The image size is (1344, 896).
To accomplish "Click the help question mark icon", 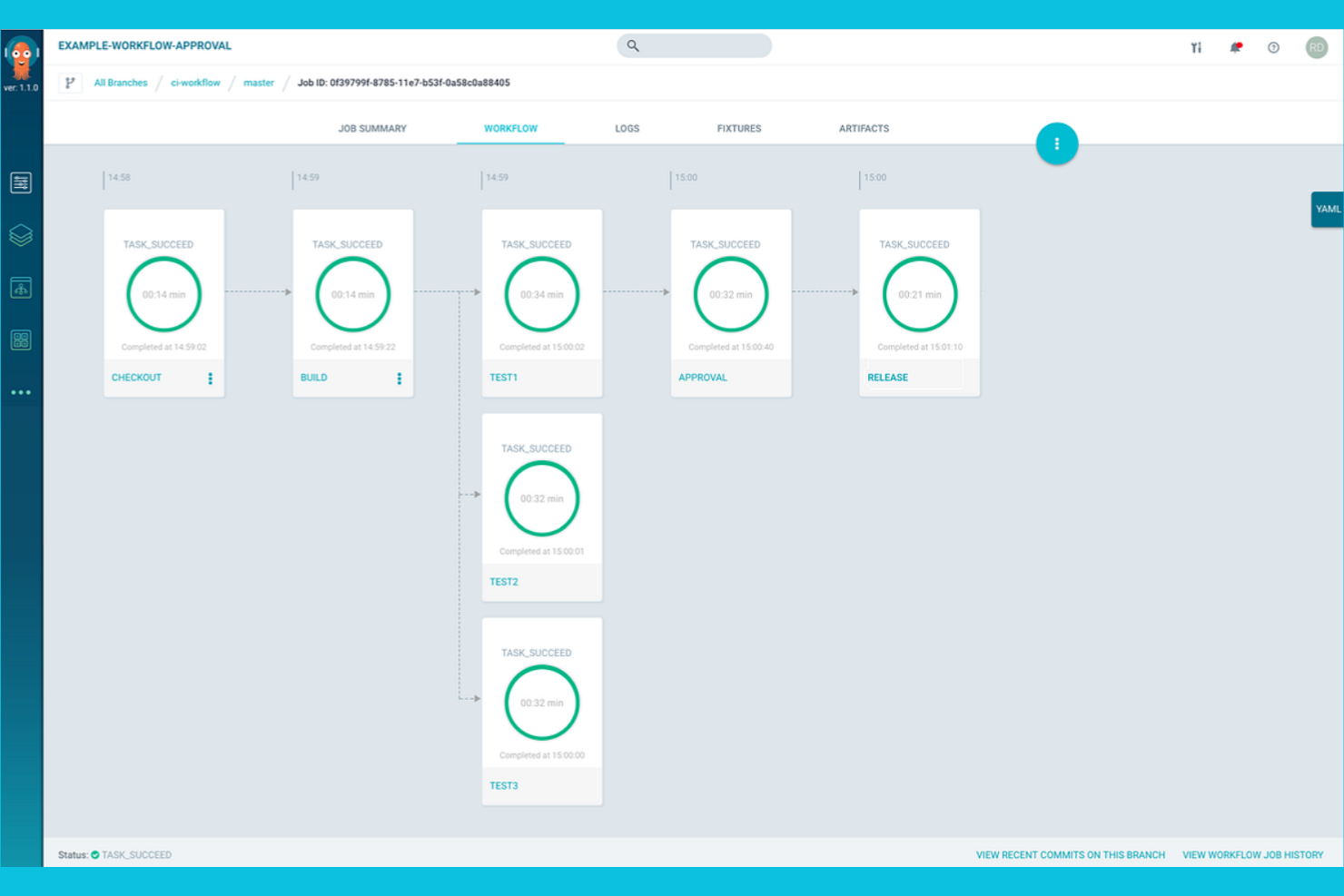I will pyautogui.click(x=1272, y=45).
